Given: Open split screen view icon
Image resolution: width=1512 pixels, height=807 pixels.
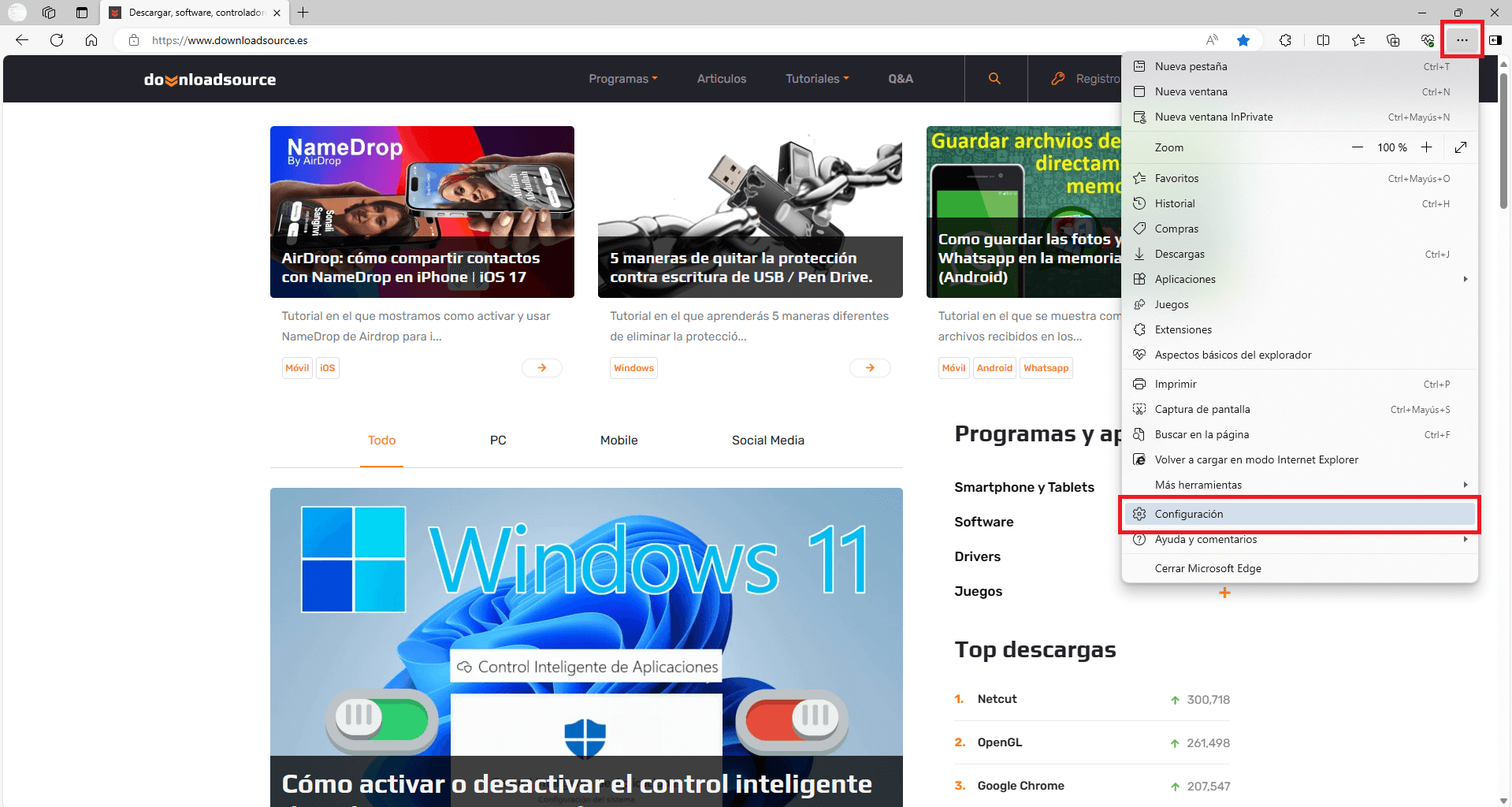Looking at the screenshot, I should click(x=1324, y=40).
